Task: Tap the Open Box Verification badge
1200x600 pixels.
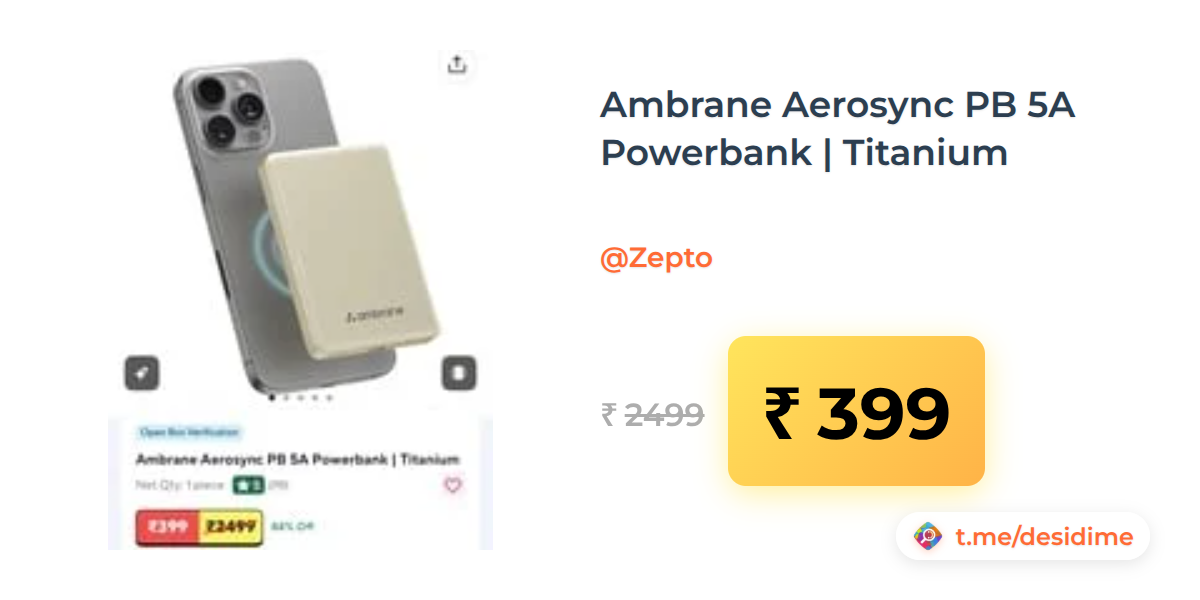Action: pyautogui.click(x=189, y=432)
